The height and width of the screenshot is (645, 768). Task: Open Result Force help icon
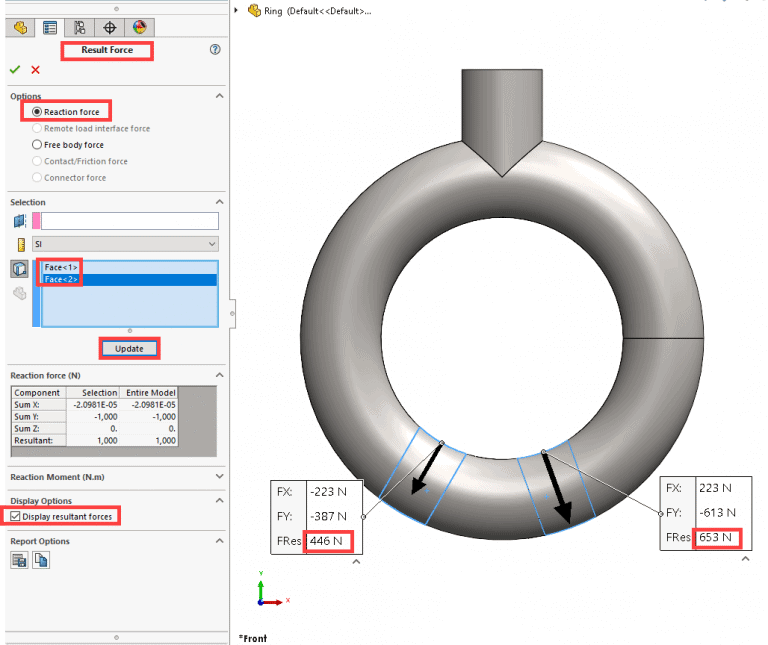(x=215, y=49)
